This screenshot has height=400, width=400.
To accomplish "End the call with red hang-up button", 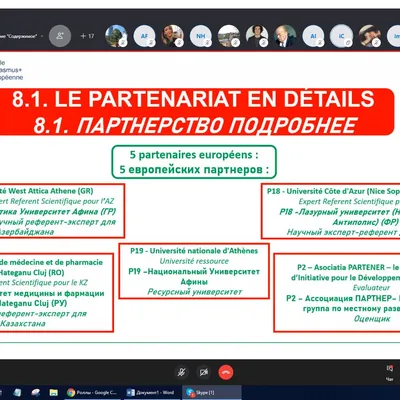I will [x=226, y=372].
